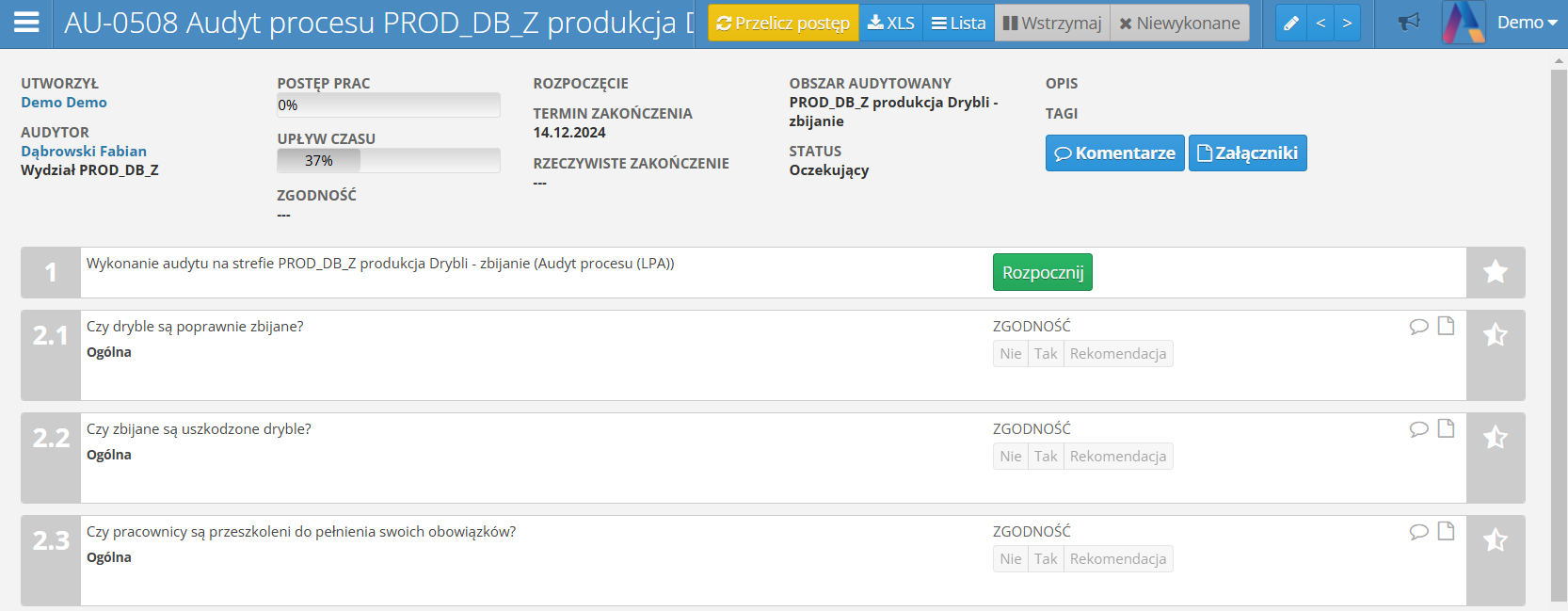Click the app logo in header
This screenshot has width=1568, height=611.
(1464, 23)
